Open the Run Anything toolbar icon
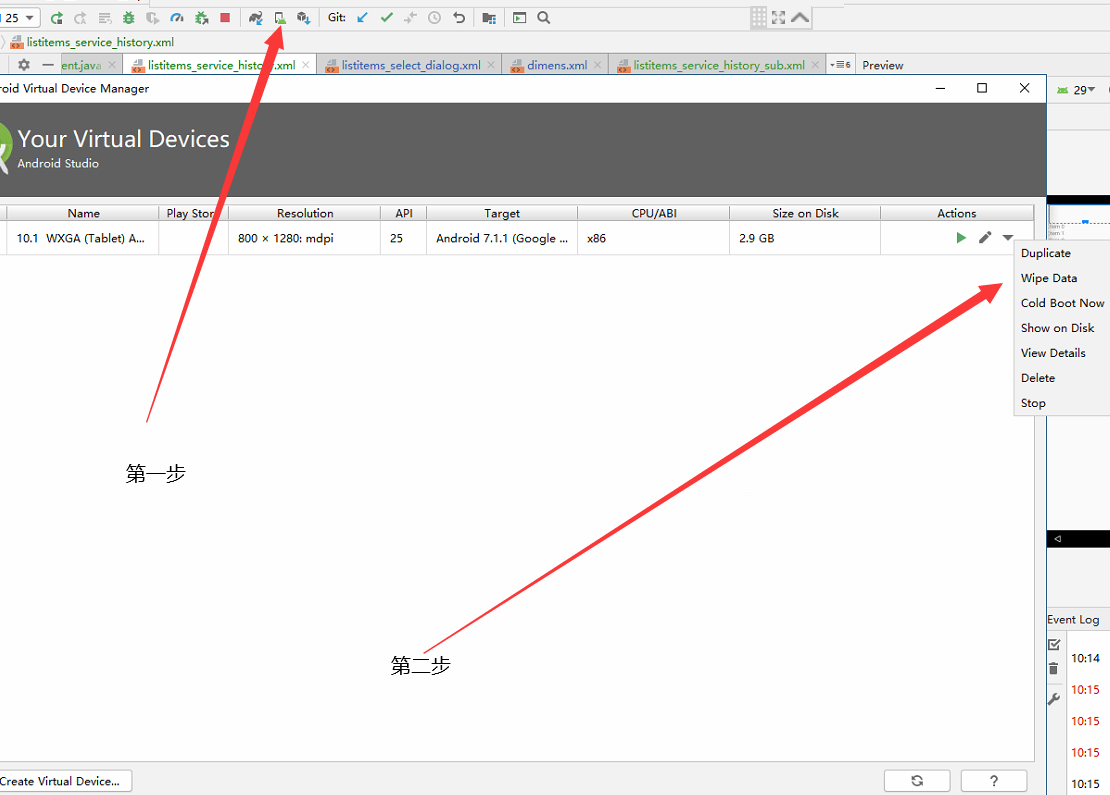 tap(520, 18)
